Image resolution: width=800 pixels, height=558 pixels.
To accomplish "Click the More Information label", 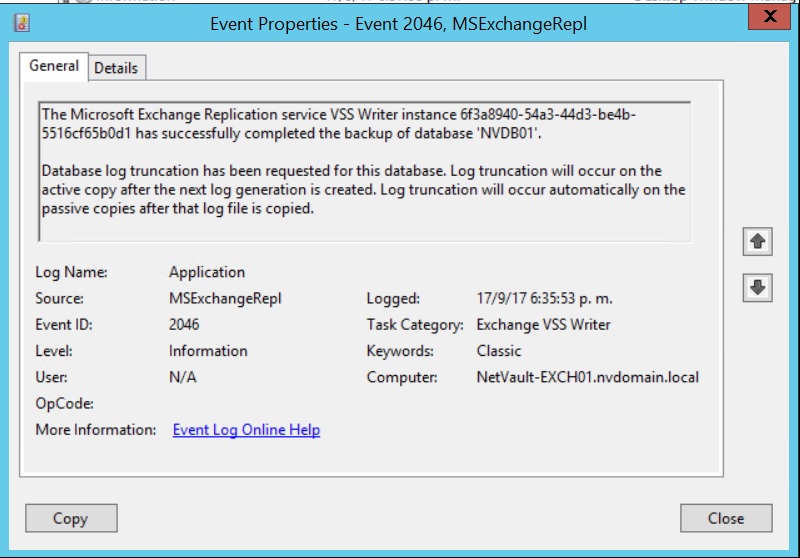I will (96, 430).
